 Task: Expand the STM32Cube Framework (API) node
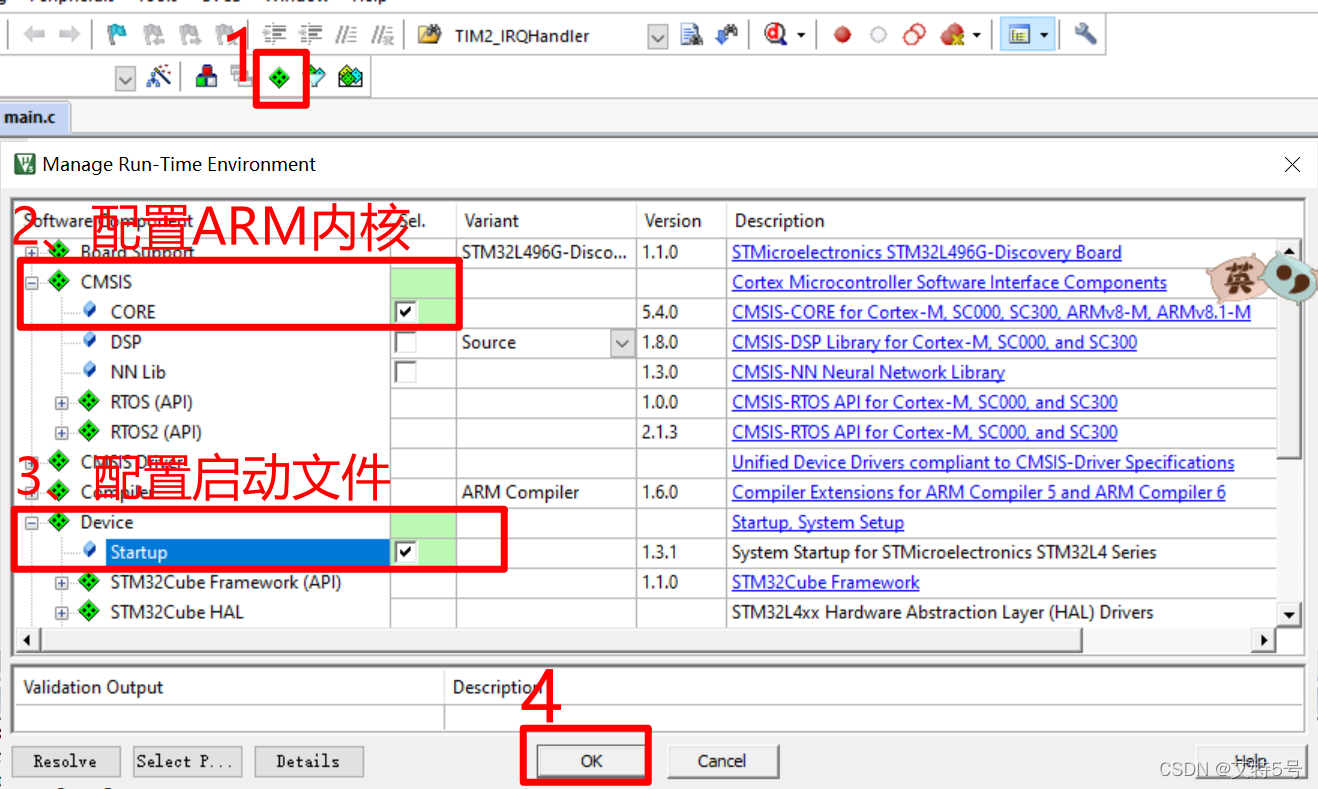pos(62,583)
